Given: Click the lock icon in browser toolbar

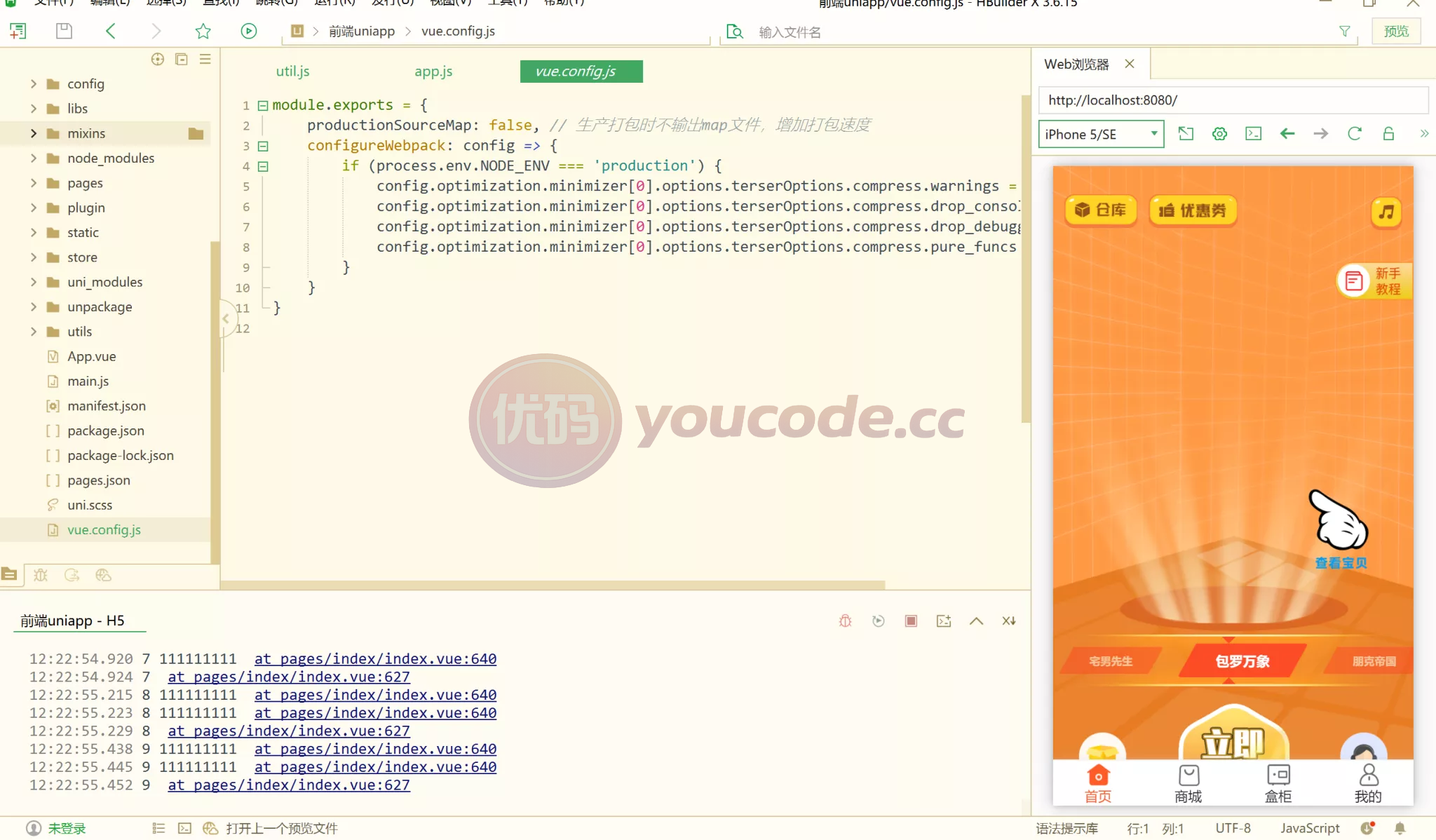Looking at the screenshot, I should (1388, 134).
